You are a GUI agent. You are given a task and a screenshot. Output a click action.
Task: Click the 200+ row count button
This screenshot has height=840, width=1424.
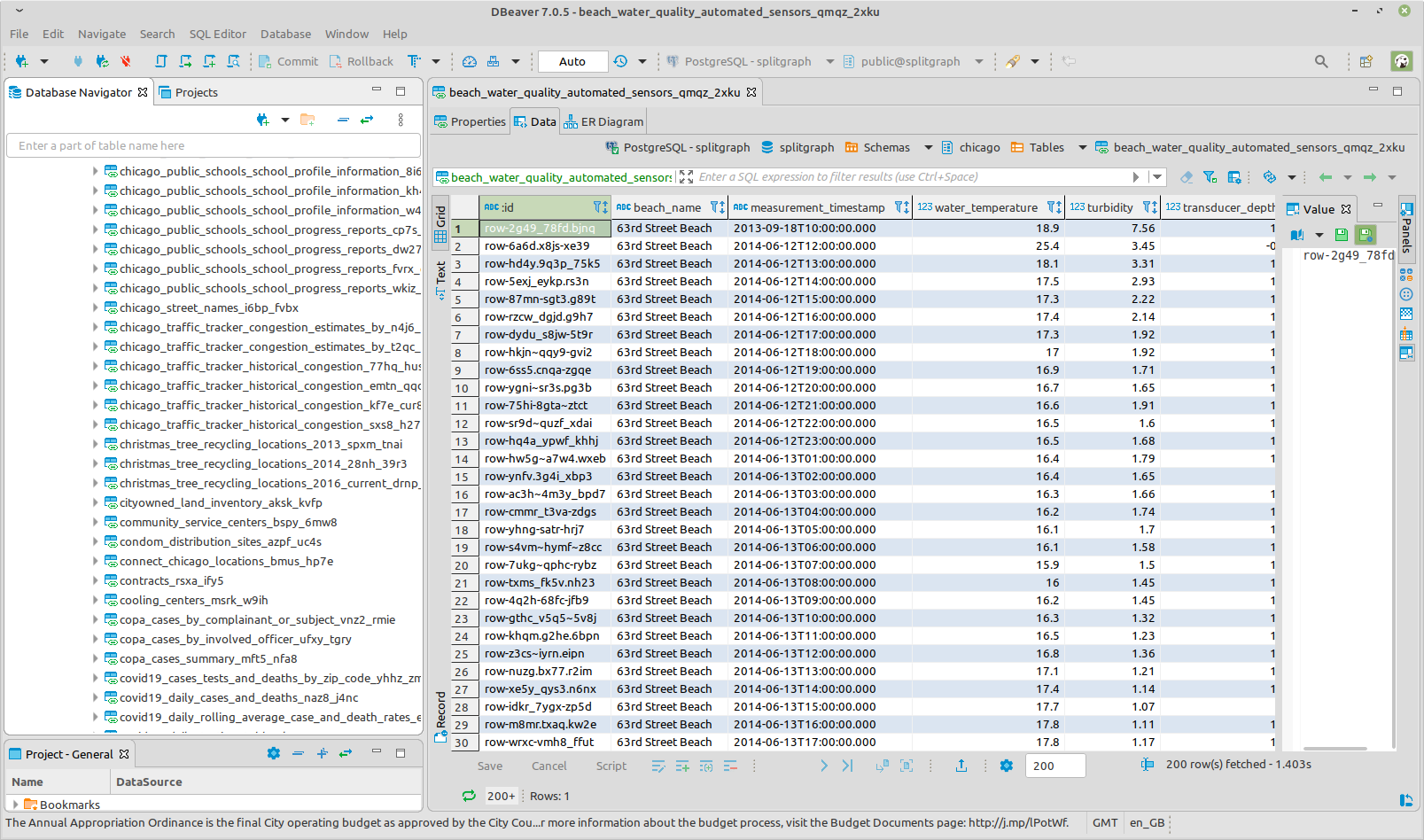point(502,796)
